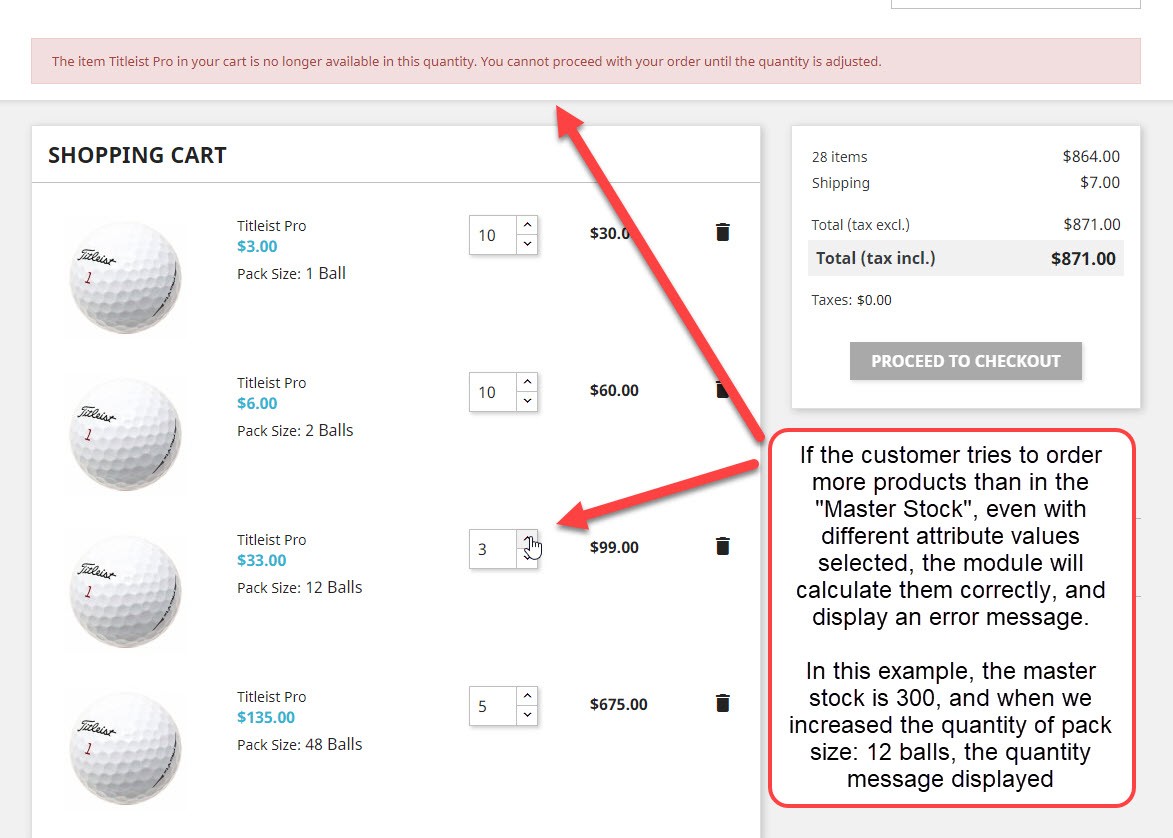Click the '28 items' summary label
The image size is (1173, 838).
(839, 157)
